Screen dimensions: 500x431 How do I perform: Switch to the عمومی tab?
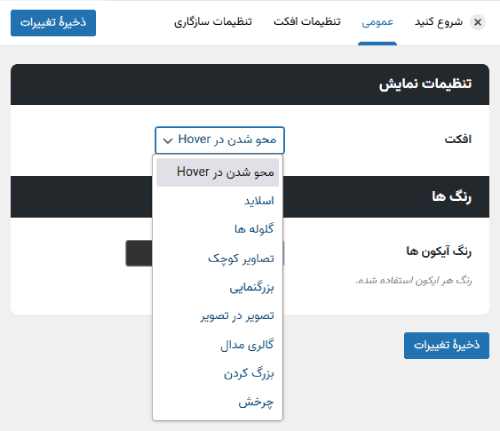pyautogui.click(x=377, y=22)
